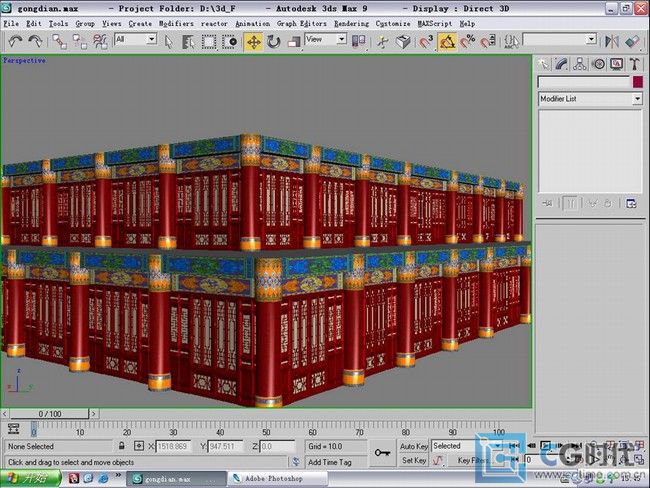Open the Rendering menu
Image resolution: width=650 pixels, height=488 pixels.
pos(352,24)
